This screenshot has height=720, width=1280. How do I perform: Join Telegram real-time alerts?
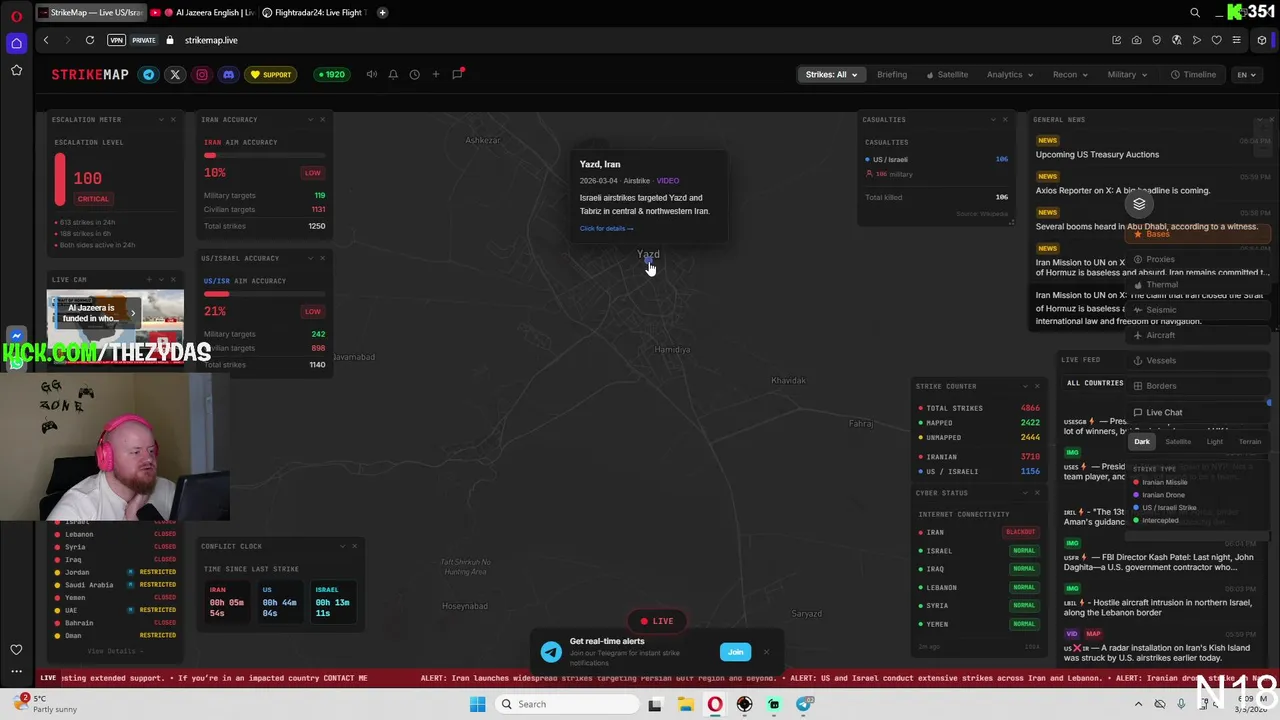(735, 652)
